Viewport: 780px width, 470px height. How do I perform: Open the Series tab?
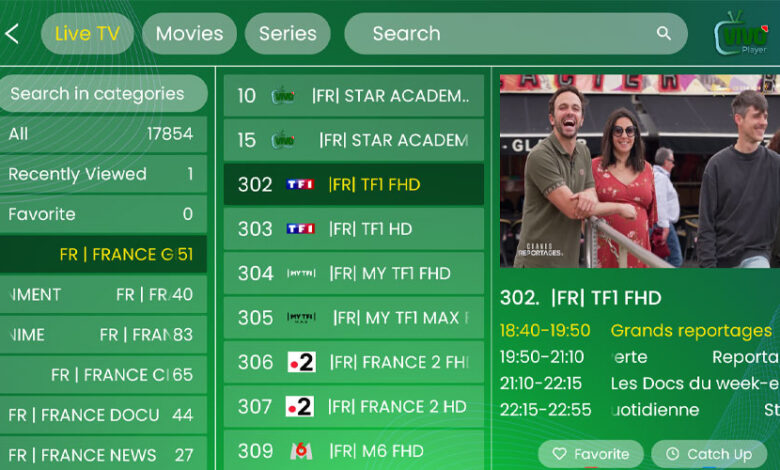point(287,34)
